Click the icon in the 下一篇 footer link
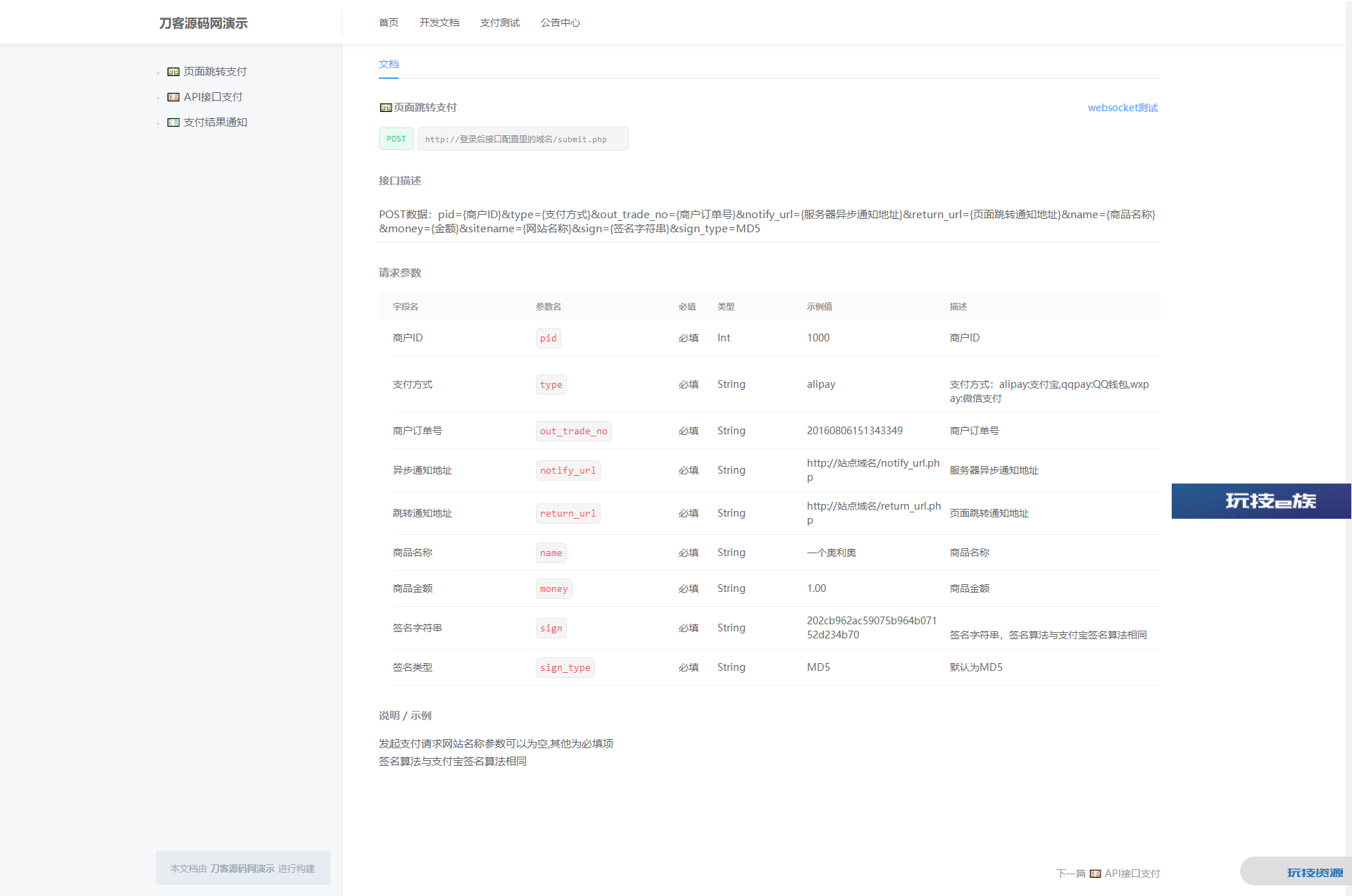 (x=1096, y=873)
